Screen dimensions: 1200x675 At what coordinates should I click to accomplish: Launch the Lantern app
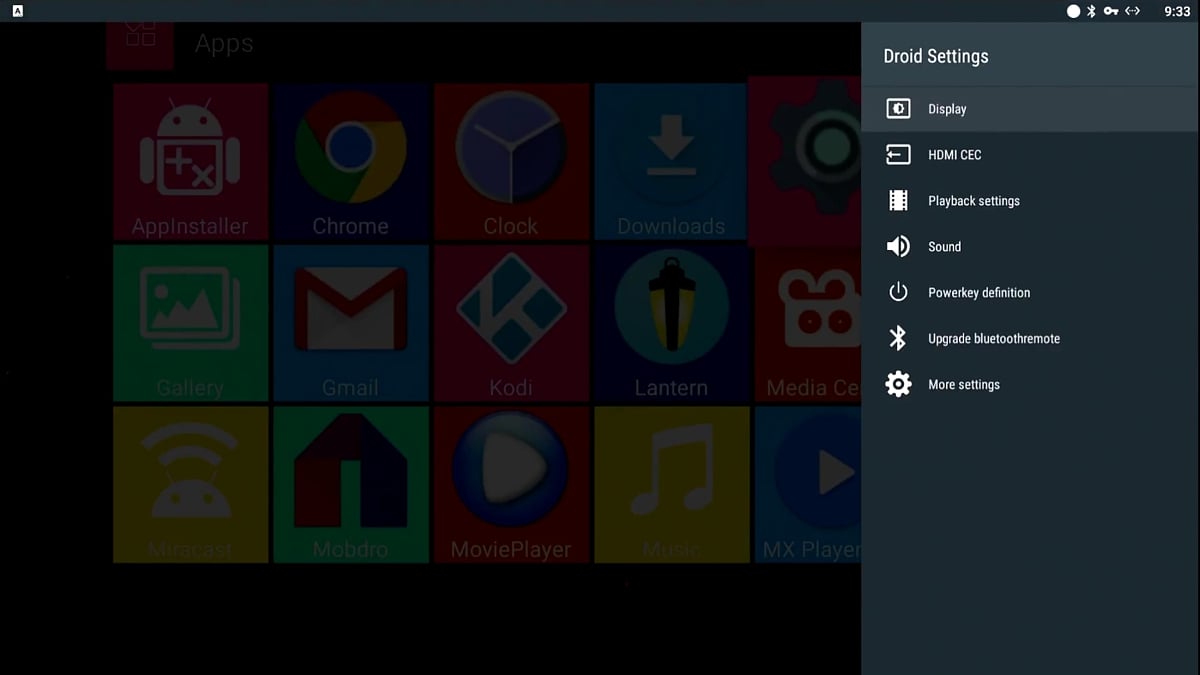pyautogui.click(x=671, y=323)
